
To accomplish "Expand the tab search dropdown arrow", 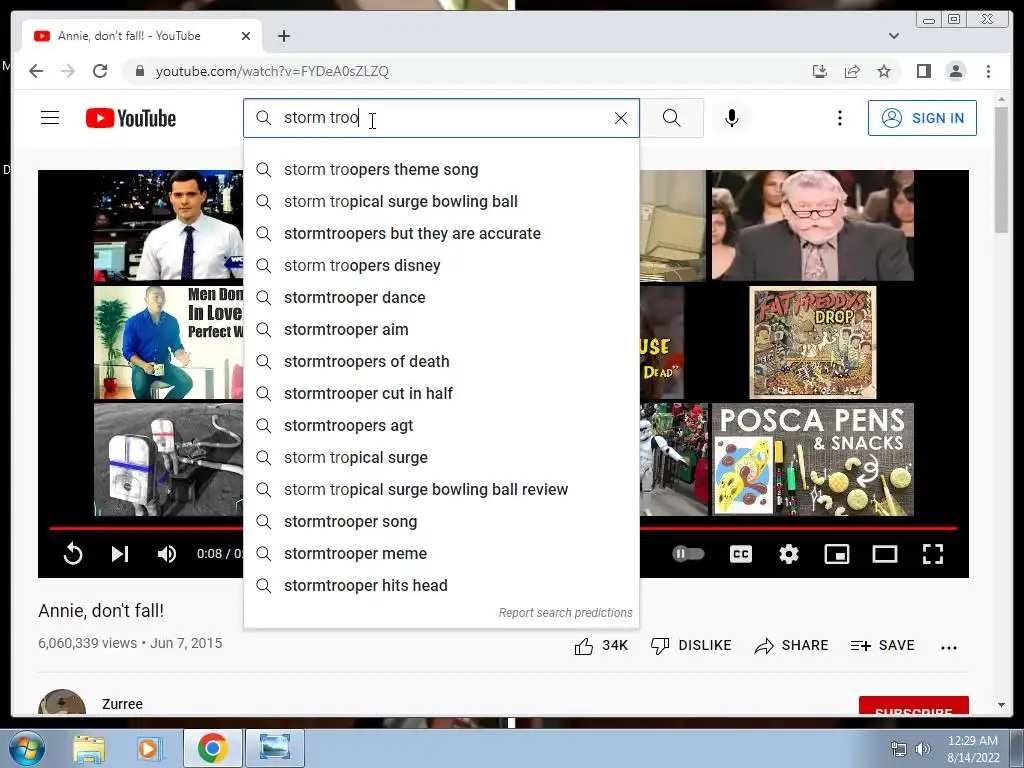I will pos(893,36).
